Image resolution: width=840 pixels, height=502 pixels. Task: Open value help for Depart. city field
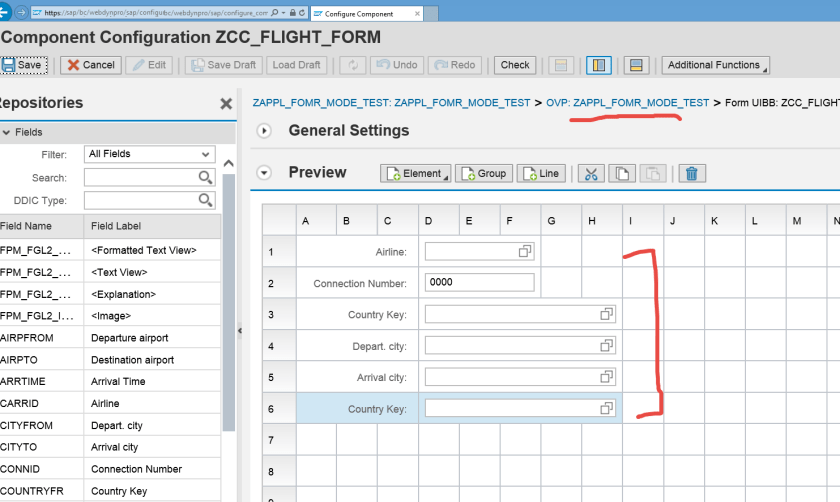click(606, 346)
